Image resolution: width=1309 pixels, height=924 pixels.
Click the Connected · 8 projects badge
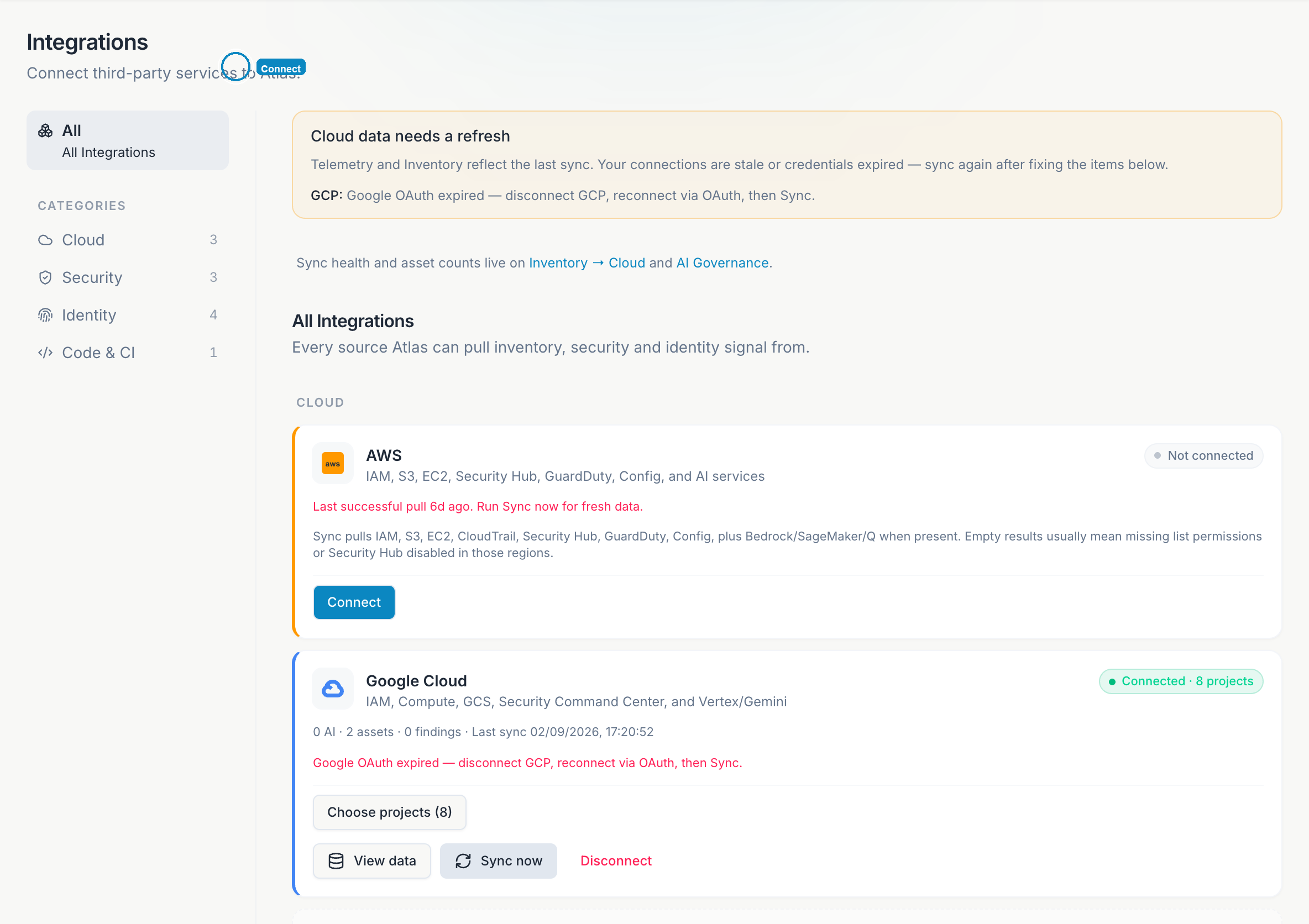click(x=1181, y=682)
